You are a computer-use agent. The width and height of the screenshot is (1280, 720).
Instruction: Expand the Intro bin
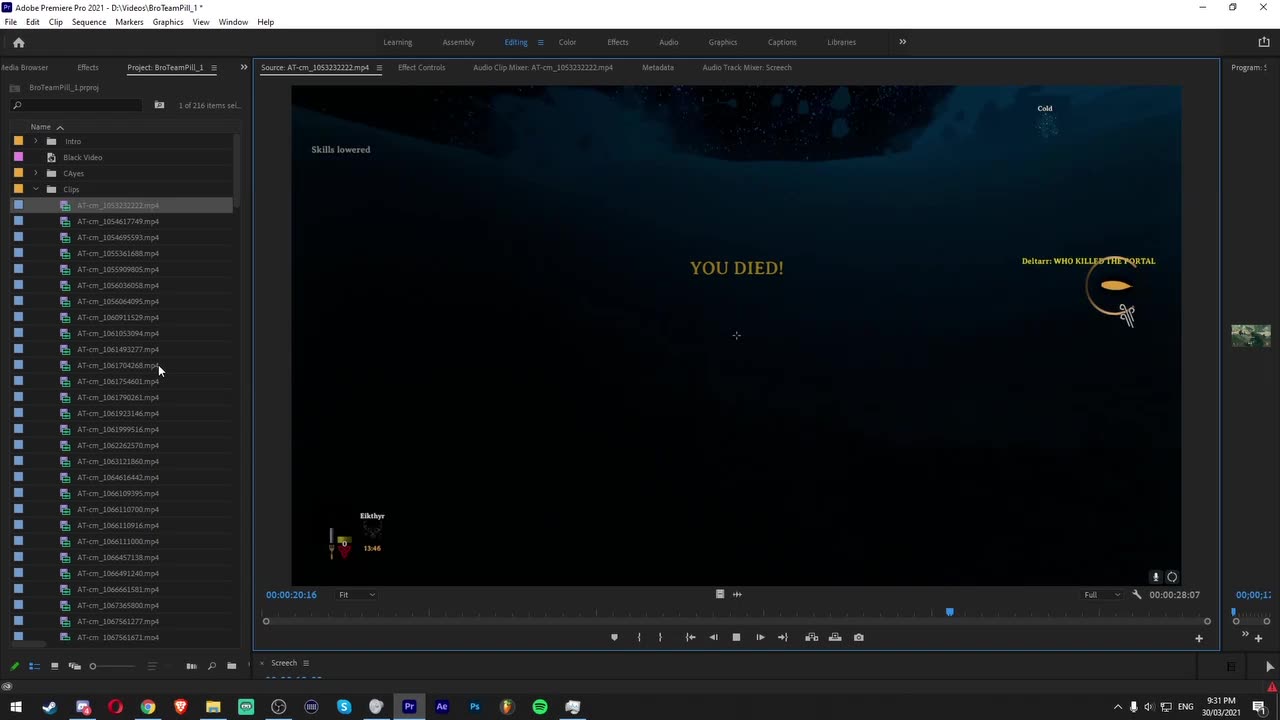pyautogui.click(x=36, y=141)
